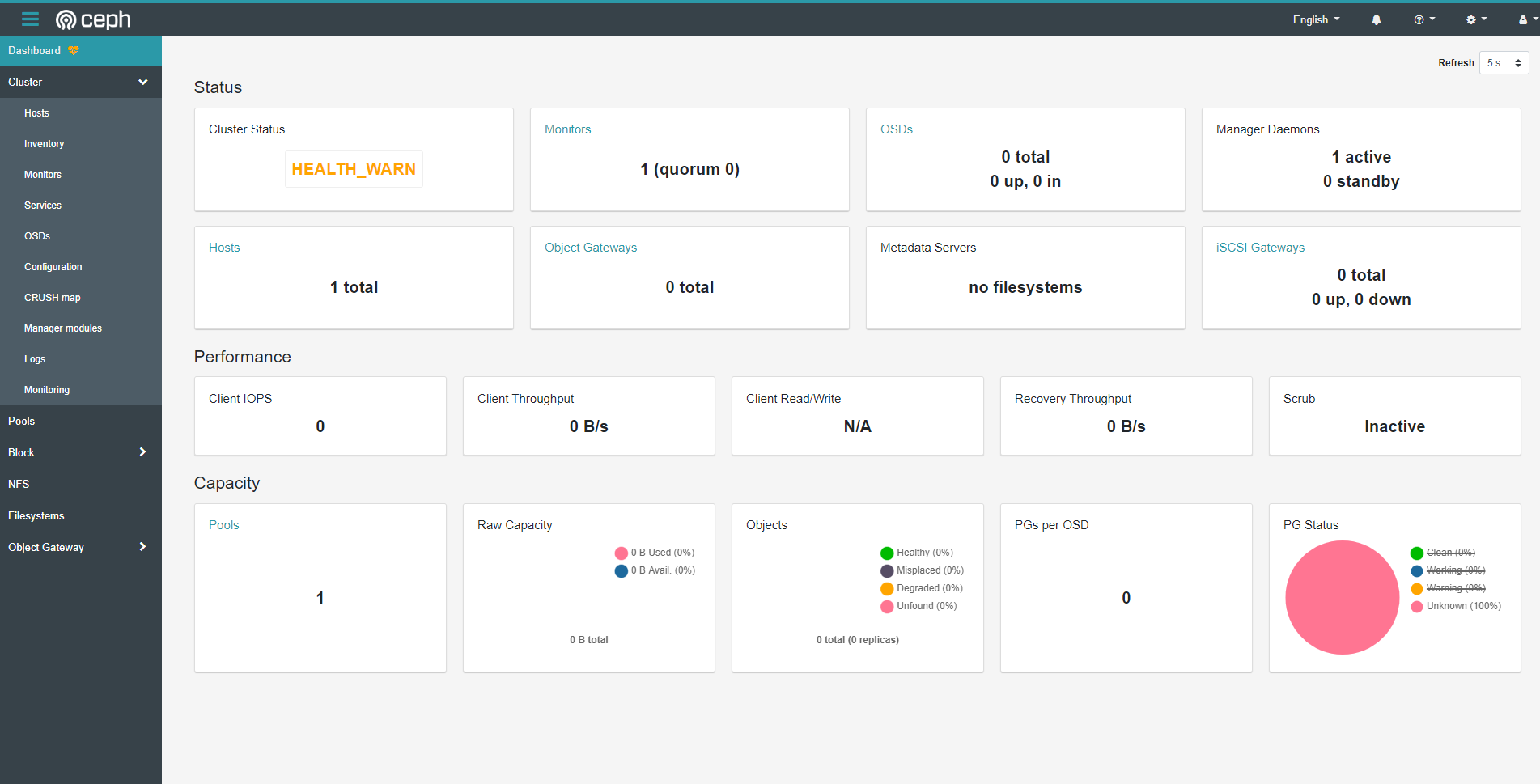
Task: Open the iSCSI Gateways card link
Action: [1259, 248]
